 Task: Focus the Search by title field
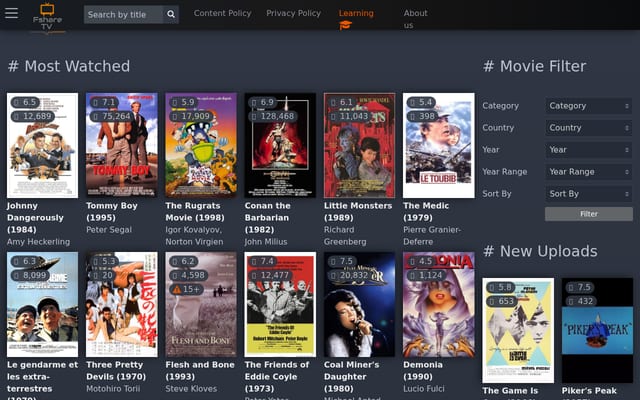(x=123, y=14)
